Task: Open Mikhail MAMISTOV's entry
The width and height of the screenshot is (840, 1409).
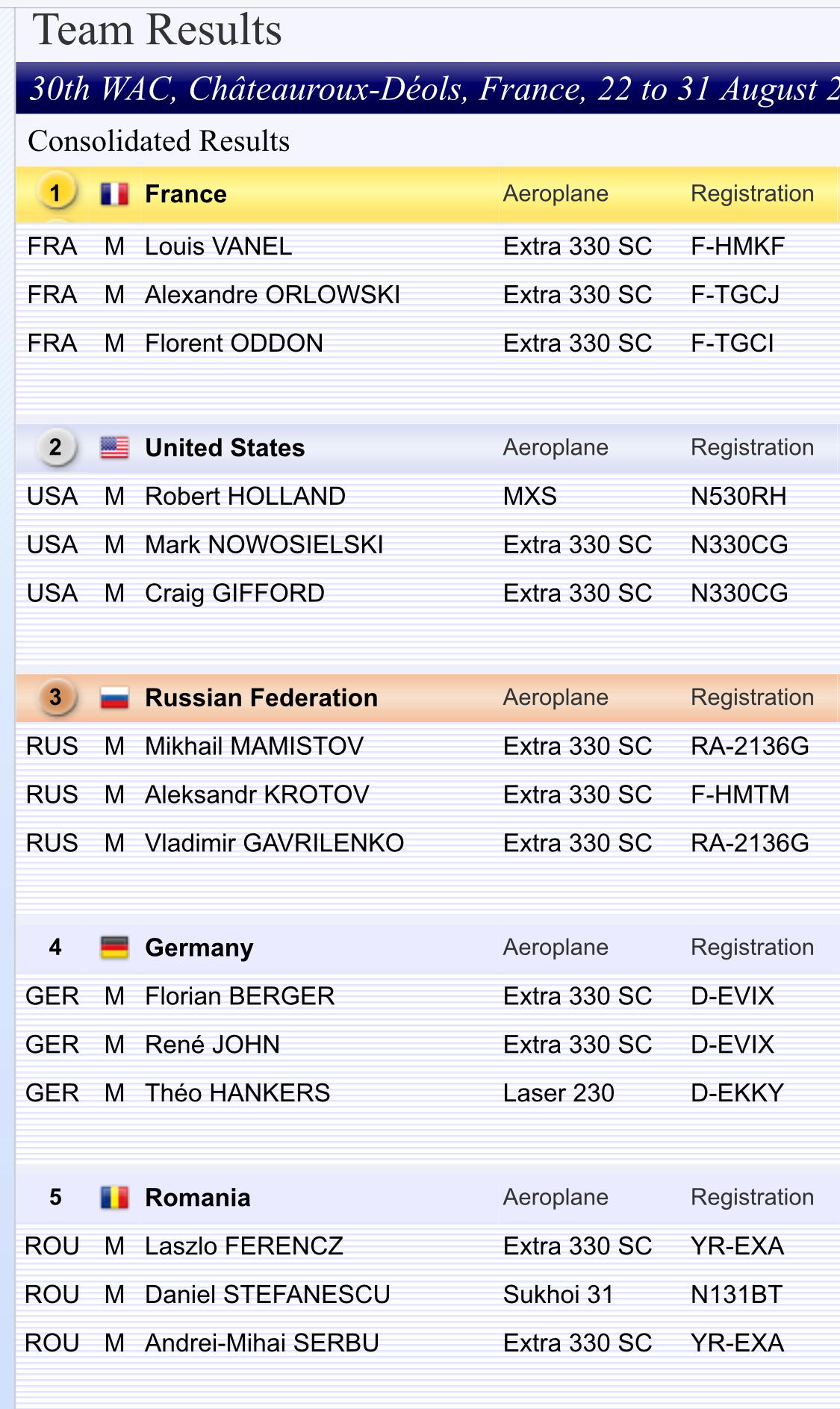Action: [x=254, y=747]
